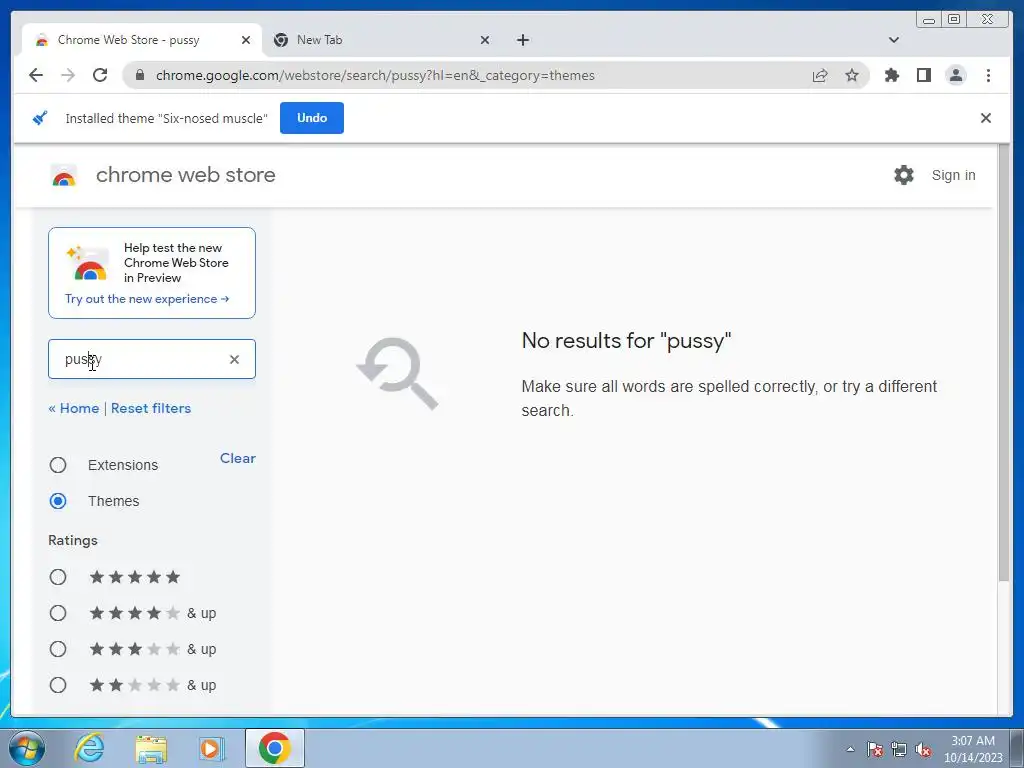Click the page vertical scrollbar
1024x768 pixels.
click(1004, 362)
